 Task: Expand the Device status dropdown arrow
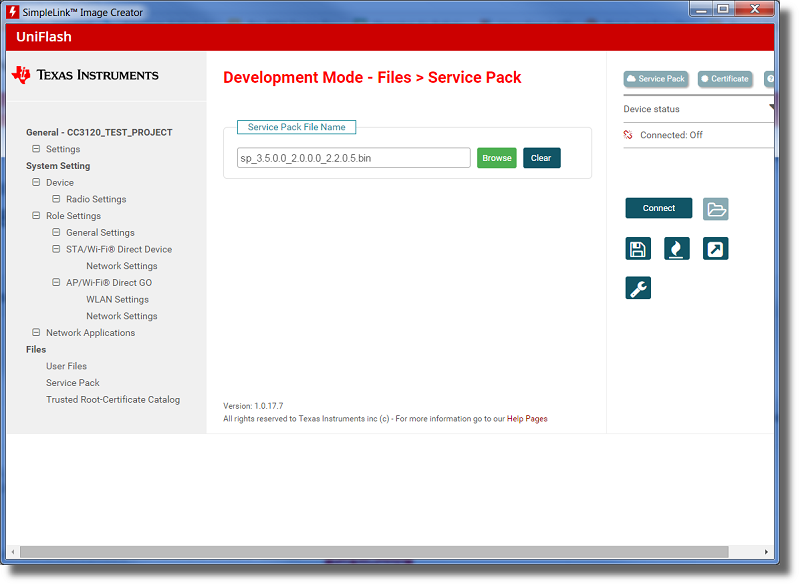[x=771, y=108]
